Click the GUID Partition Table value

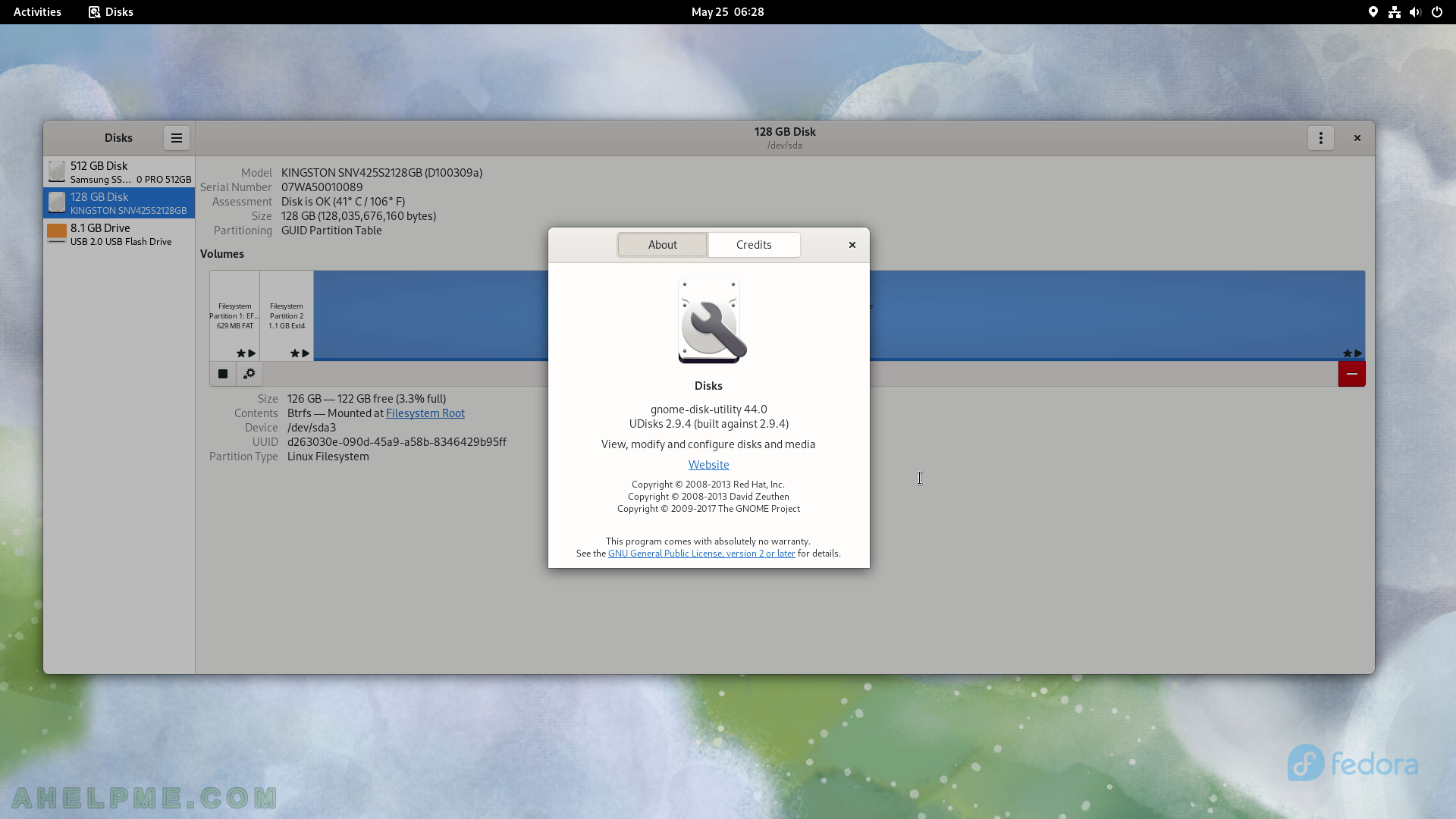(331, 231)
